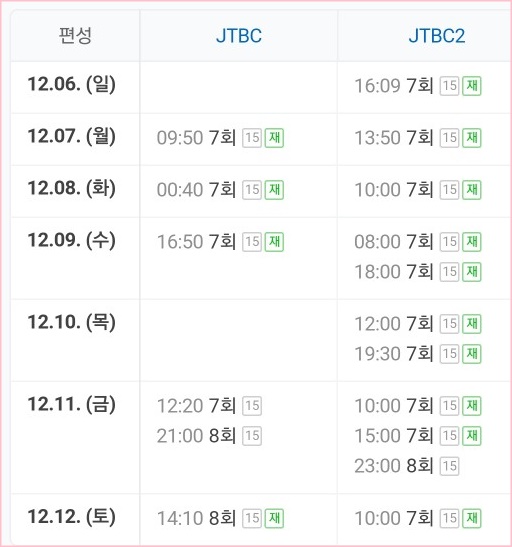The image size is (512, 547).
Task: Select the 12.09 JTBC2 18:00 7회 listing
Action: (418, 272)
